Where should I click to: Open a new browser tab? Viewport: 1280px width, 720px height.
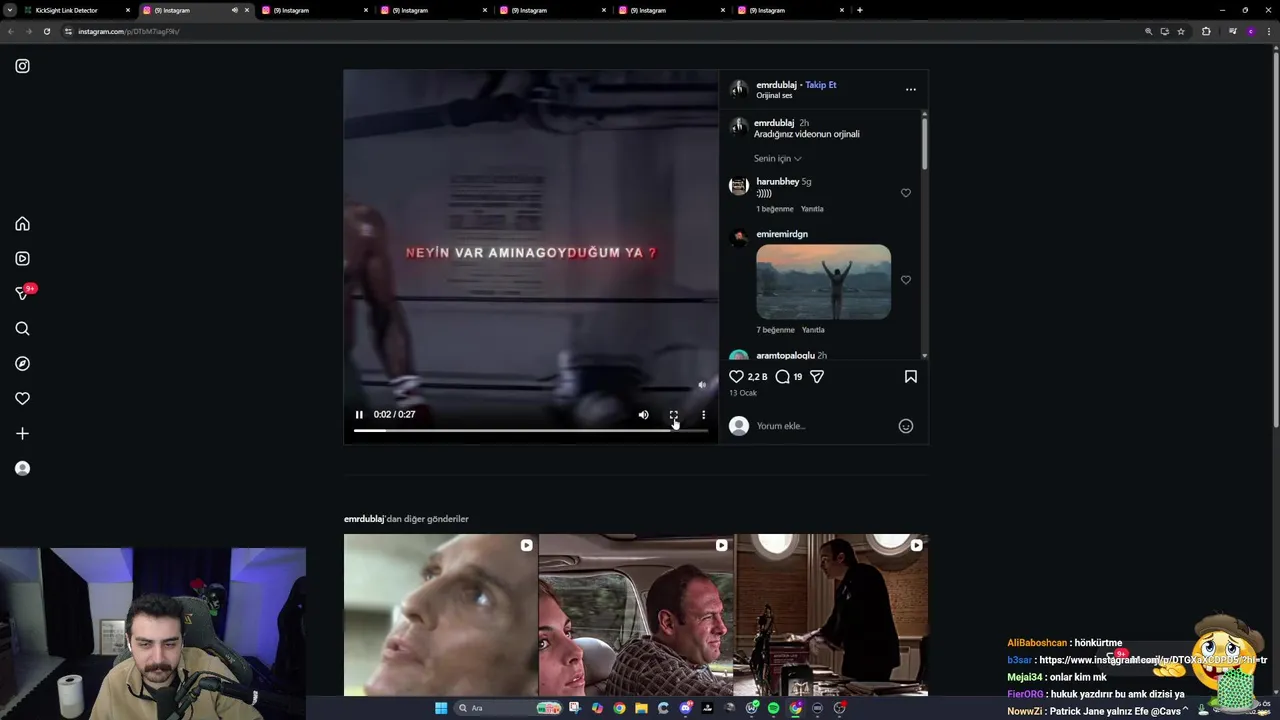(x=859, y=10)
